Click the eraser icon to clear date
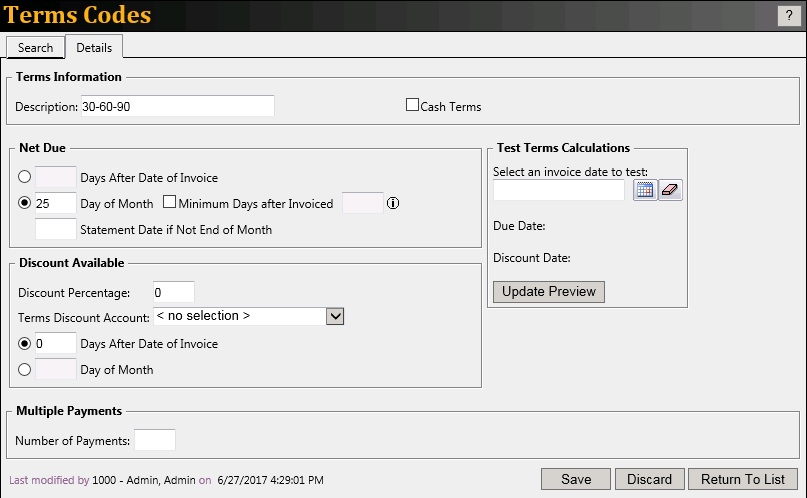 click(670, 190)
